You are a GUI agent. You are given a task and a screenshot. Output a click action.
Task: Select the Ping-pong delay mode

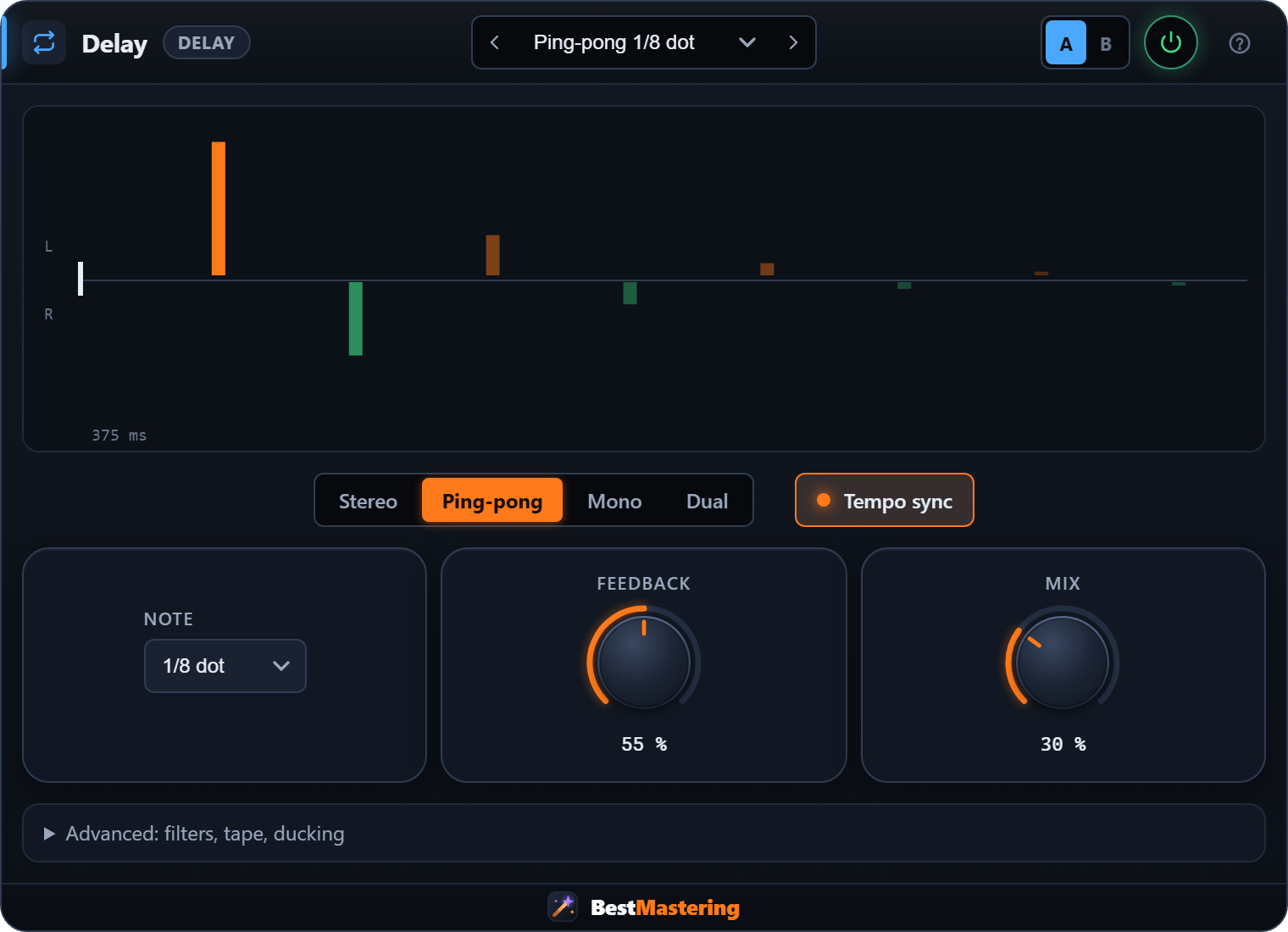[492, 501]
